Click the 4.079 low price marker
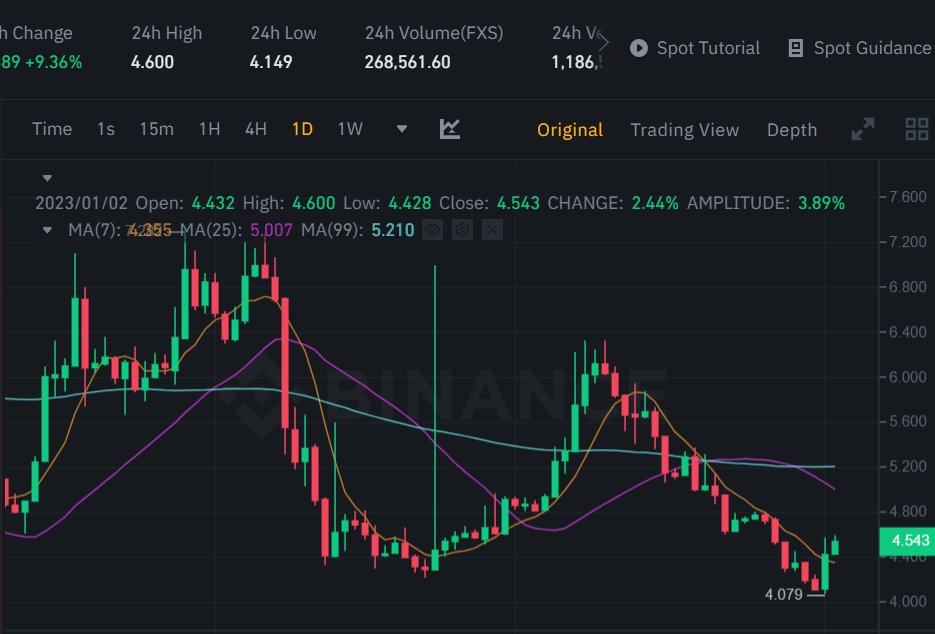This screenshot has height=634, width=935. coord(784,594)
